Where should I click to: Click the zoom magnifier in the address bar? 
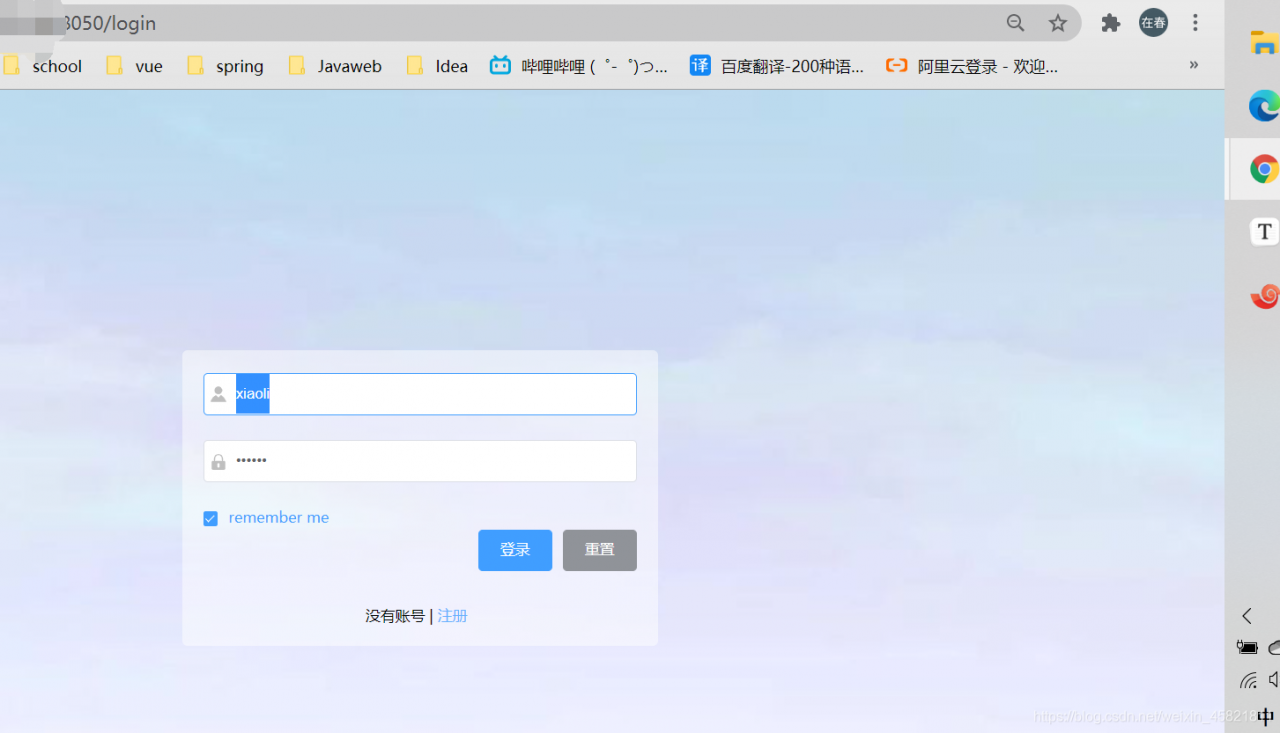[x=1015, y=22]
